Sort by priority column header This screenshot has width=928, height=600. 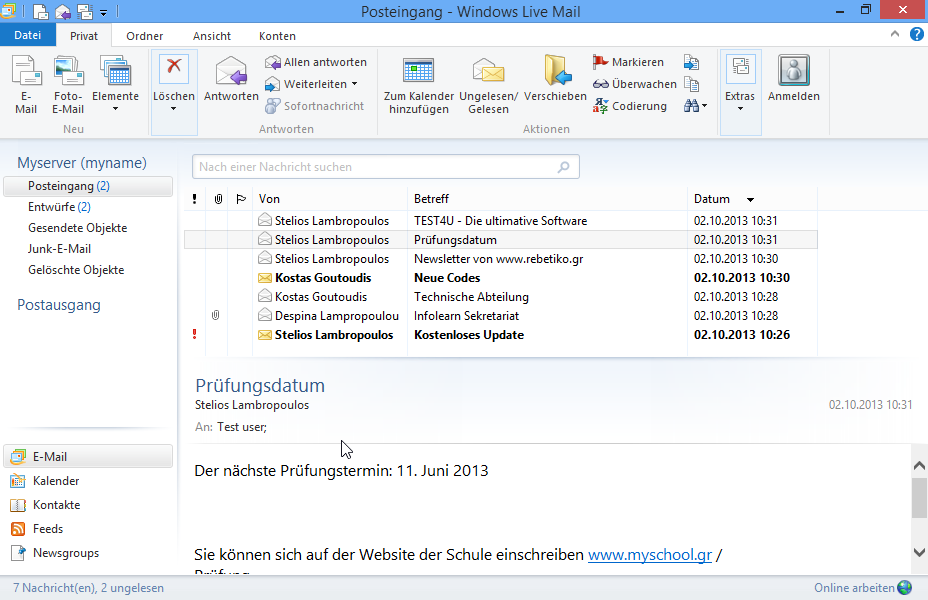point(195,199)
